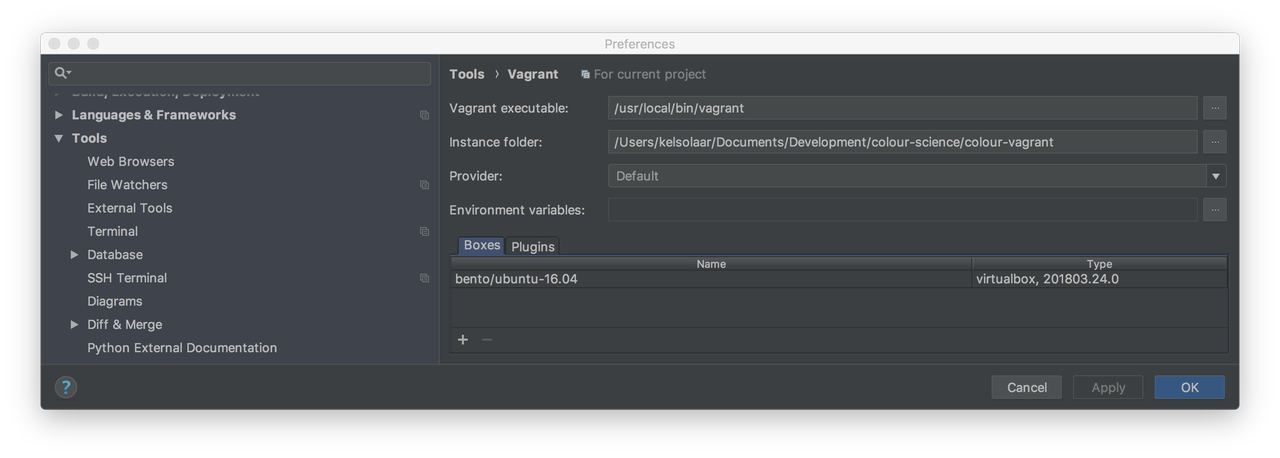The width and height of the screenshot is (1280, 458).
Task: Click project-level icon beside File Watchers
Action: [x=425, y=185]
